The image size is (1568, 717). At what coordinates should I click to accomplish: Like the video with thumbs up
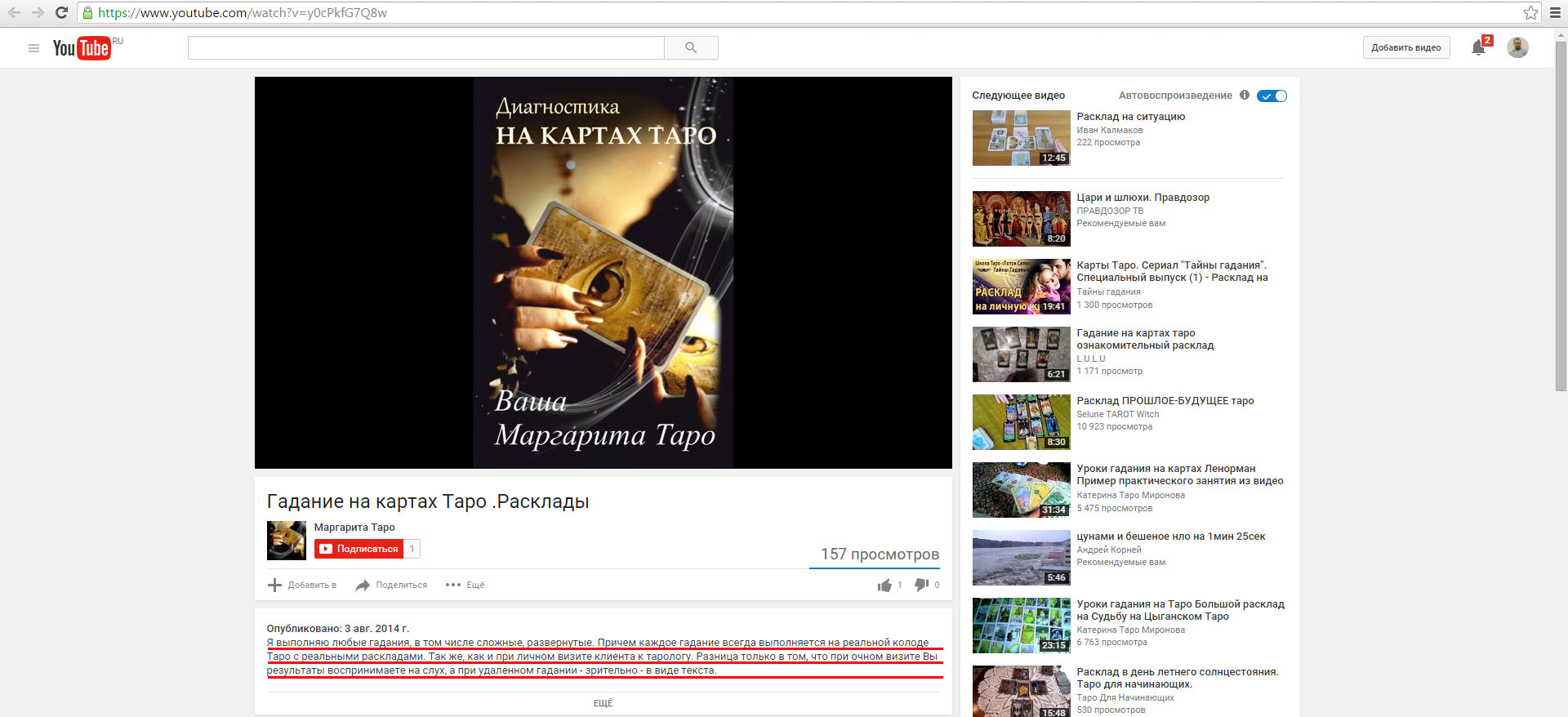(884, 585)
